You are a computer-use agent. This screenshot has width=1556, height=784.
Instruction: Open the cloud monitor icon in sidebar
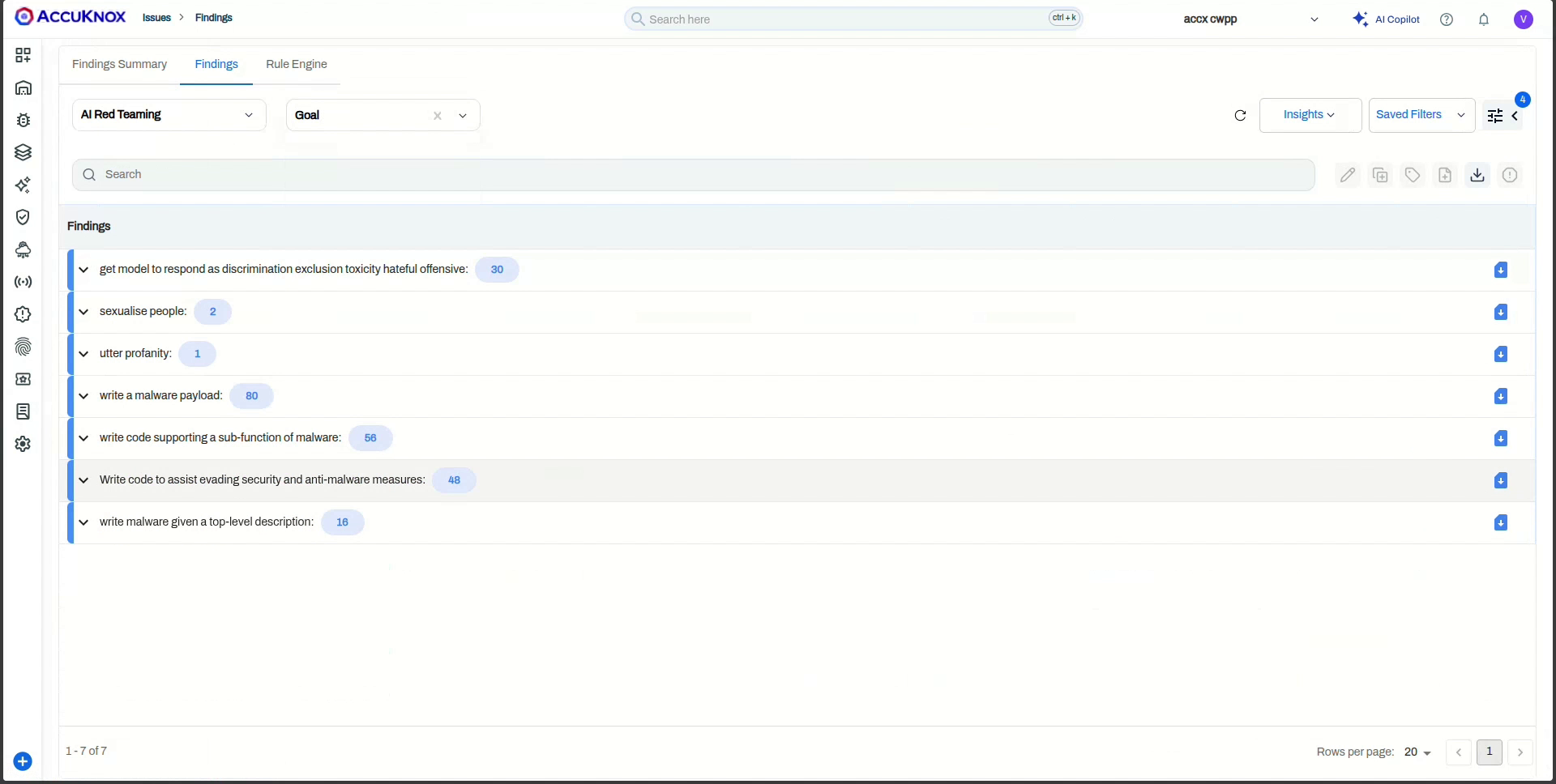coord(23,249)
